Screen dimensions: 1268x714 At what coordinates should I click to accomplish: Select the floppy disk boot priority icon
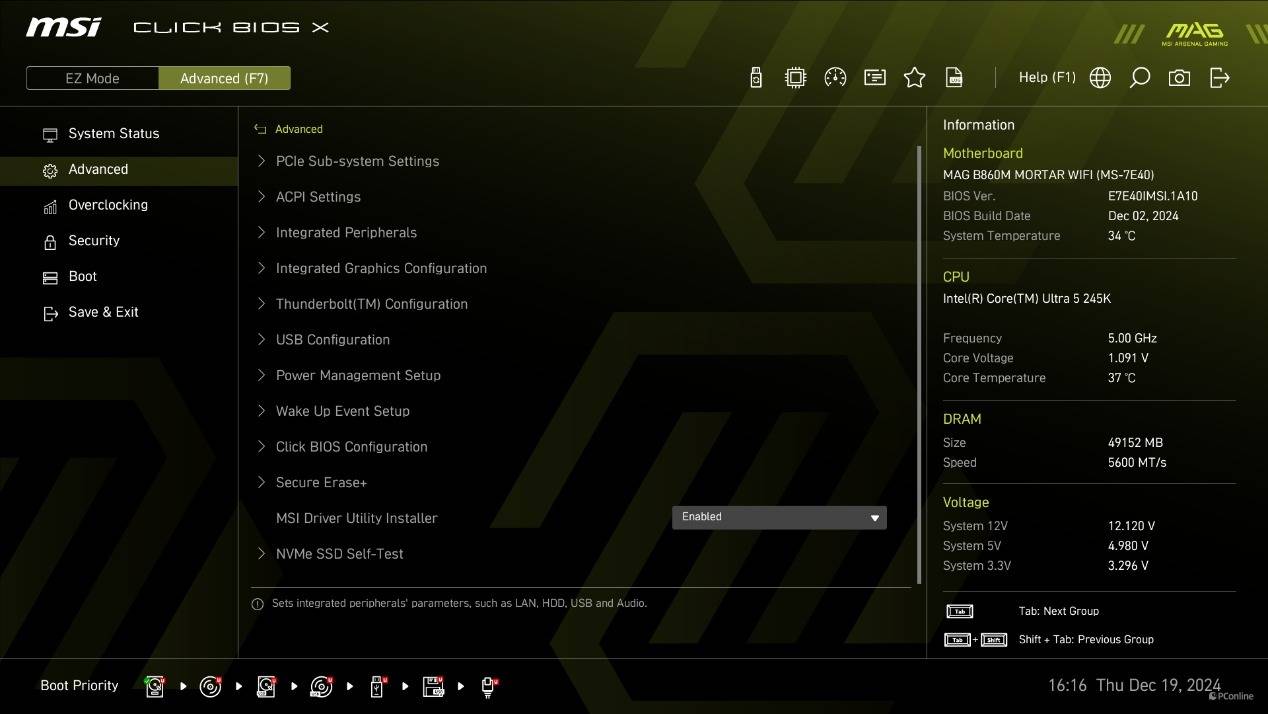click(x=433, y=686)
